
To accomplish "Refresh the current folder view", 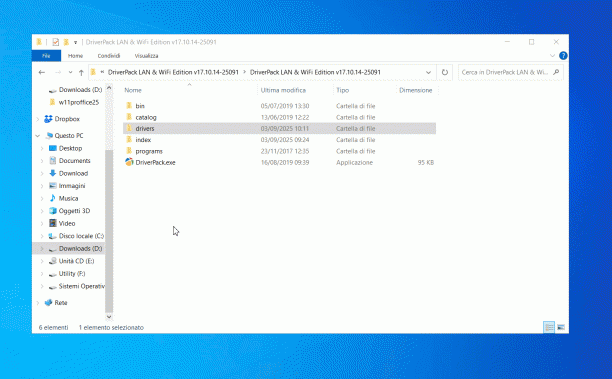I will click(x=445, y=72).
